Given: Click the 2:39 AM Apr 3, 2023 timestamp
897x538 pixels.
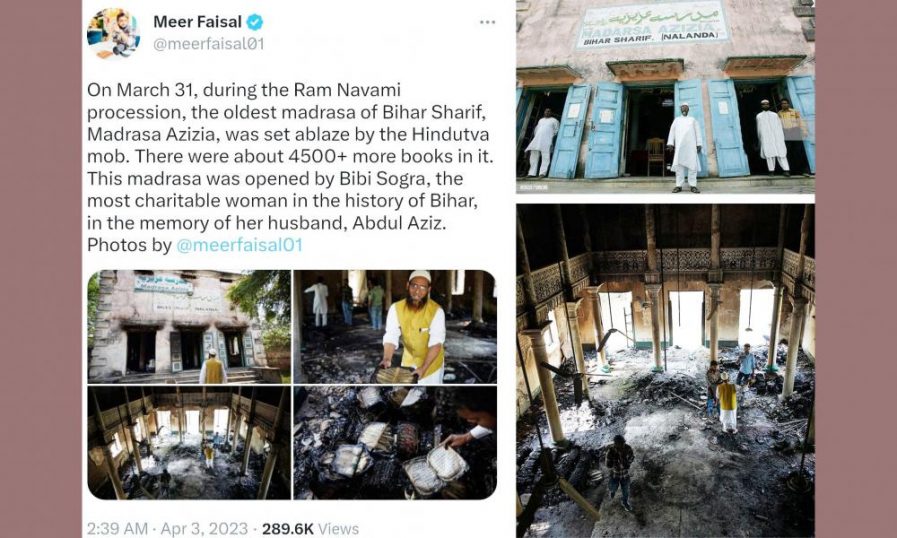Looking at the screenshot, I should (x=167, y=528).
